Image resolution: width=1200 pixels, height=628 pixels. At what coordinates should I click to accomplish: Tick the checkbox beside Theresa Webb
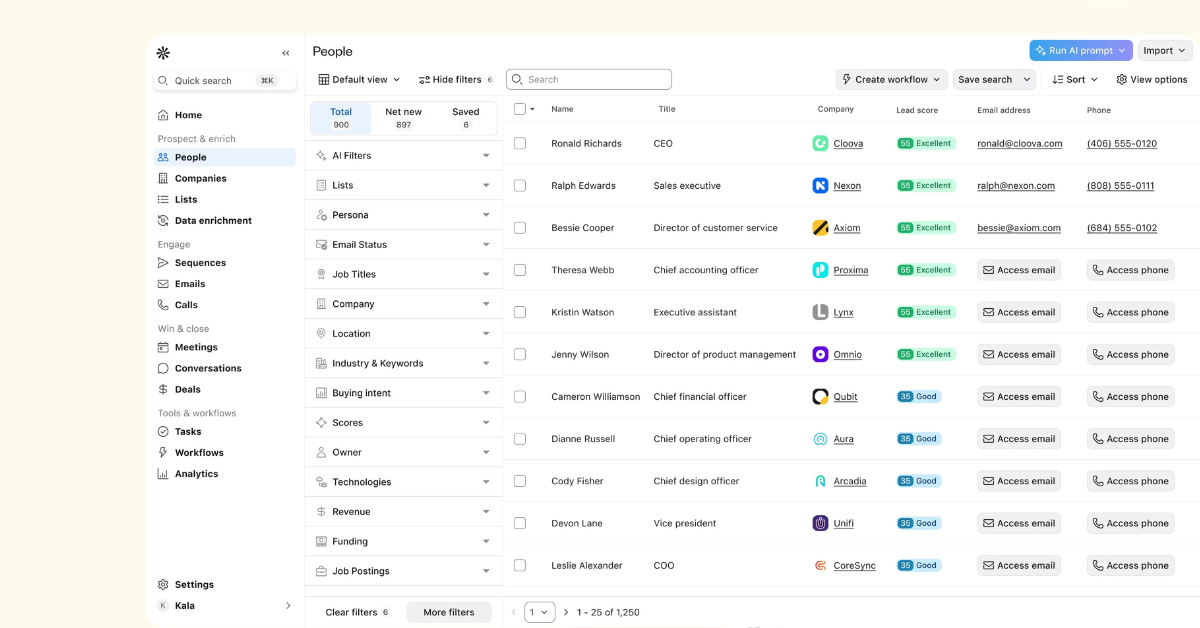(x=520, y=270)
